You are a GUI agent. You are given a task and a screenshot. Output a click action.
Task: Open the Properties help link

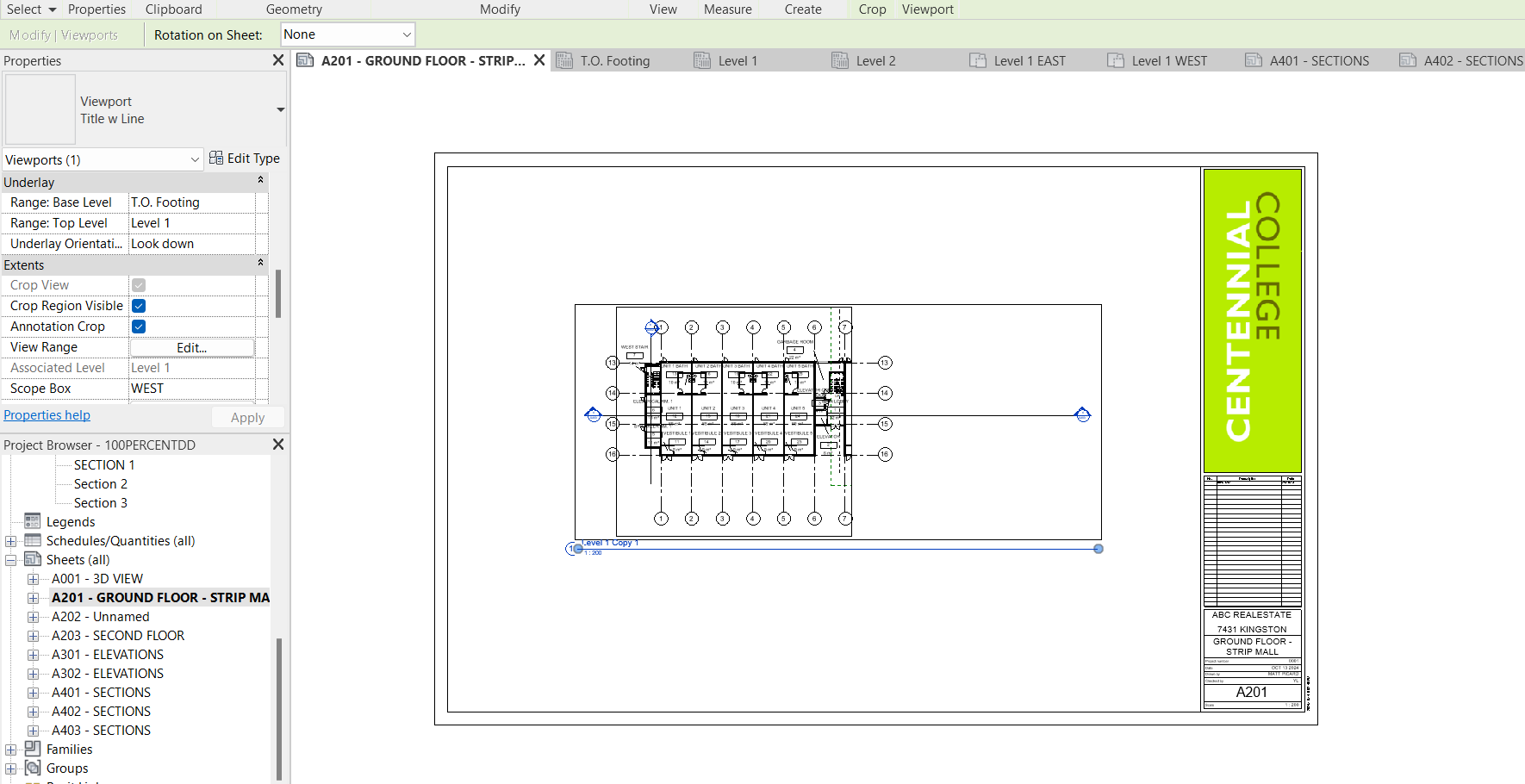[x=47, y=414]
